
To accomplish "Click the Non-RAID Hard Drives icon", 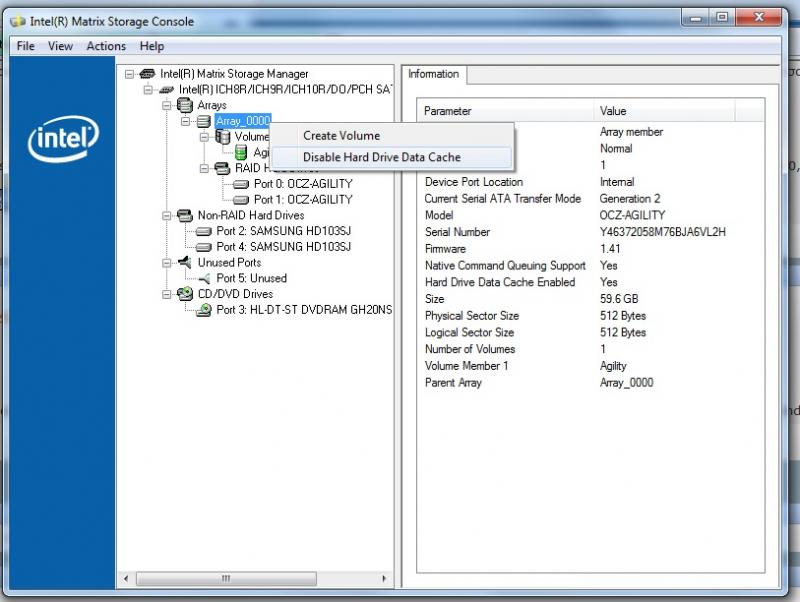I will click(185, 215).
